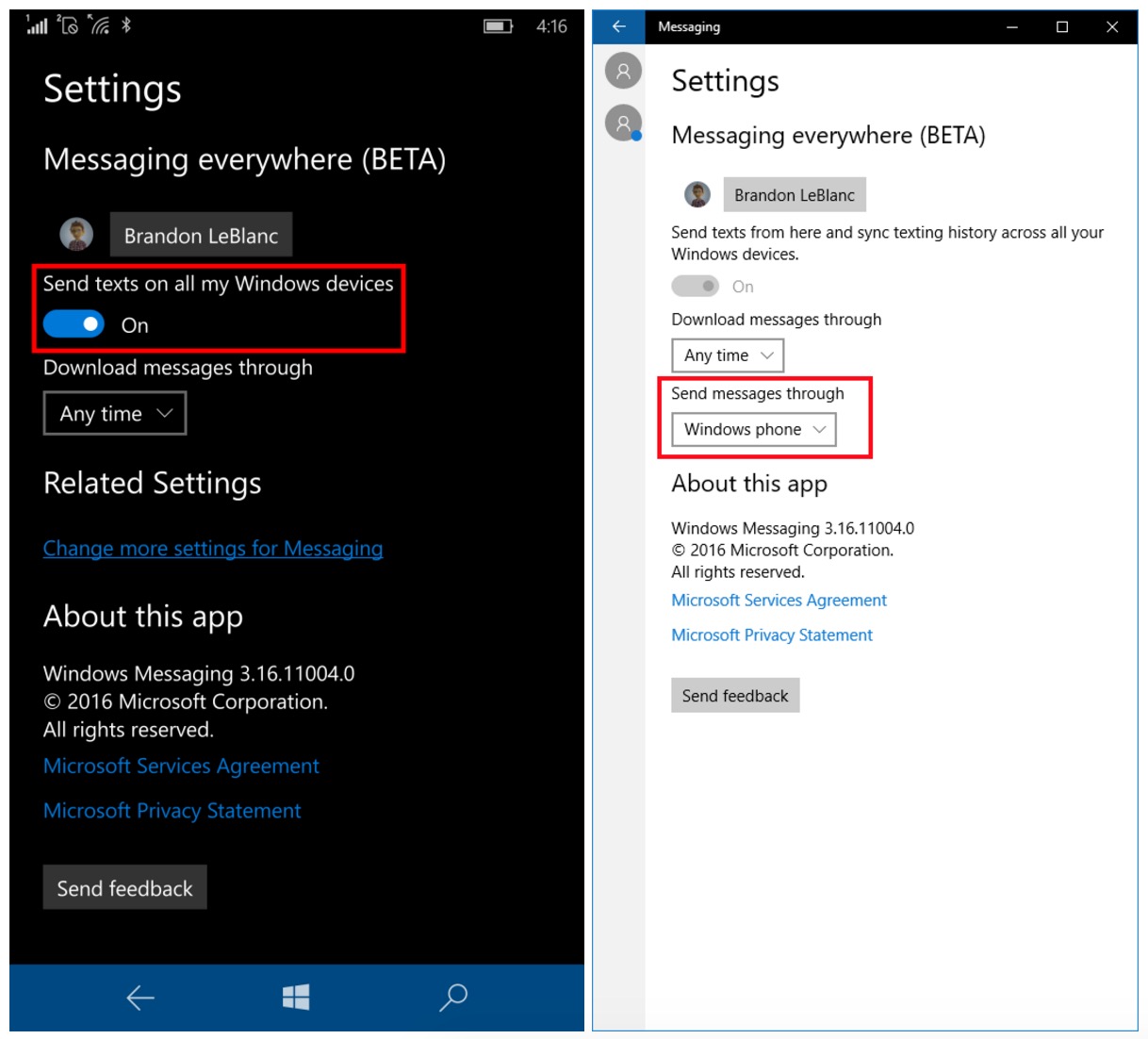Toggle off sending texts on all Windows devices
The image size is (1148, 1039).
click(x=73, y=323)
